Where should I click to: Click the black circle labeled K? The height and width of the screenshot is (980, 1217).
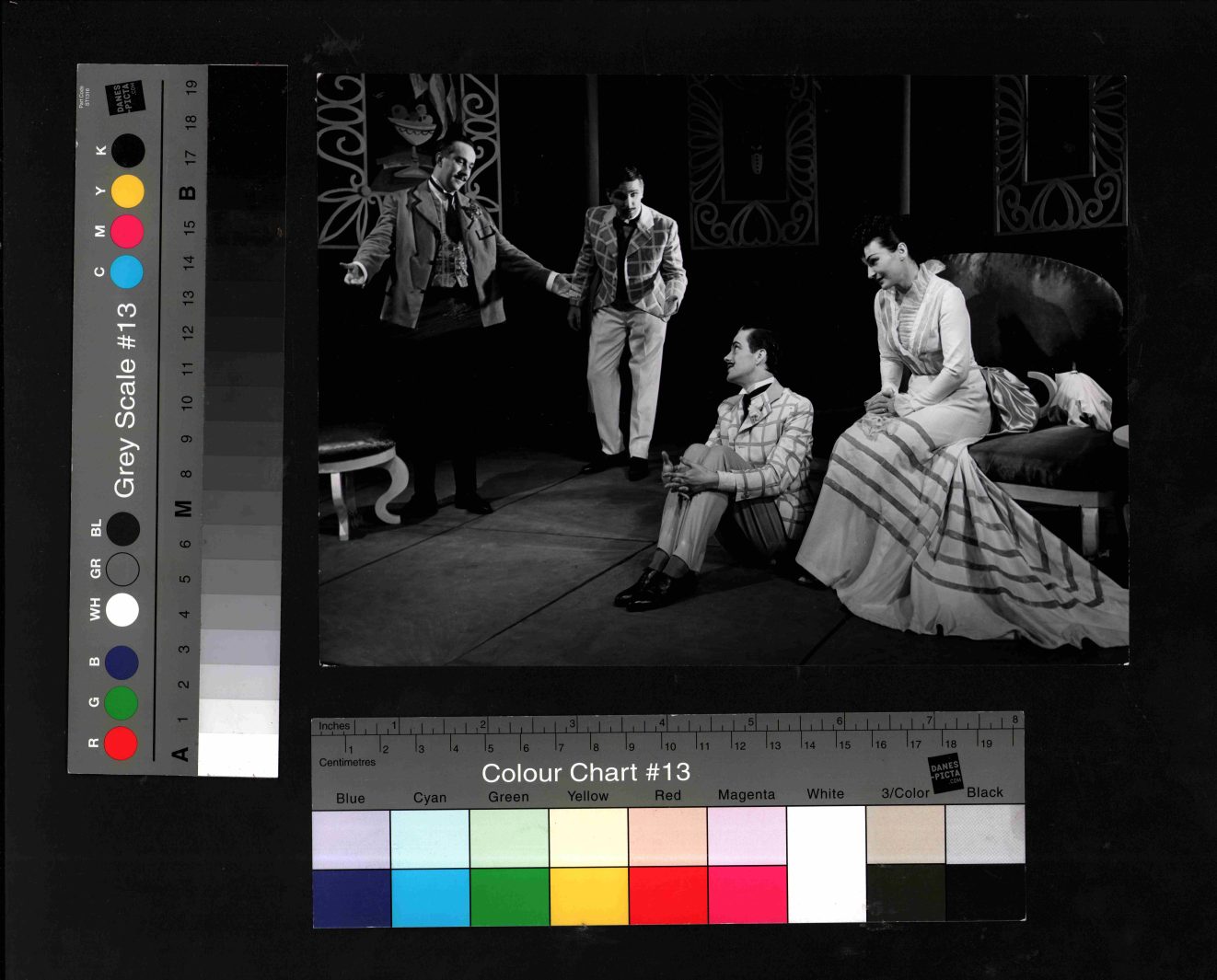point(128,151)
